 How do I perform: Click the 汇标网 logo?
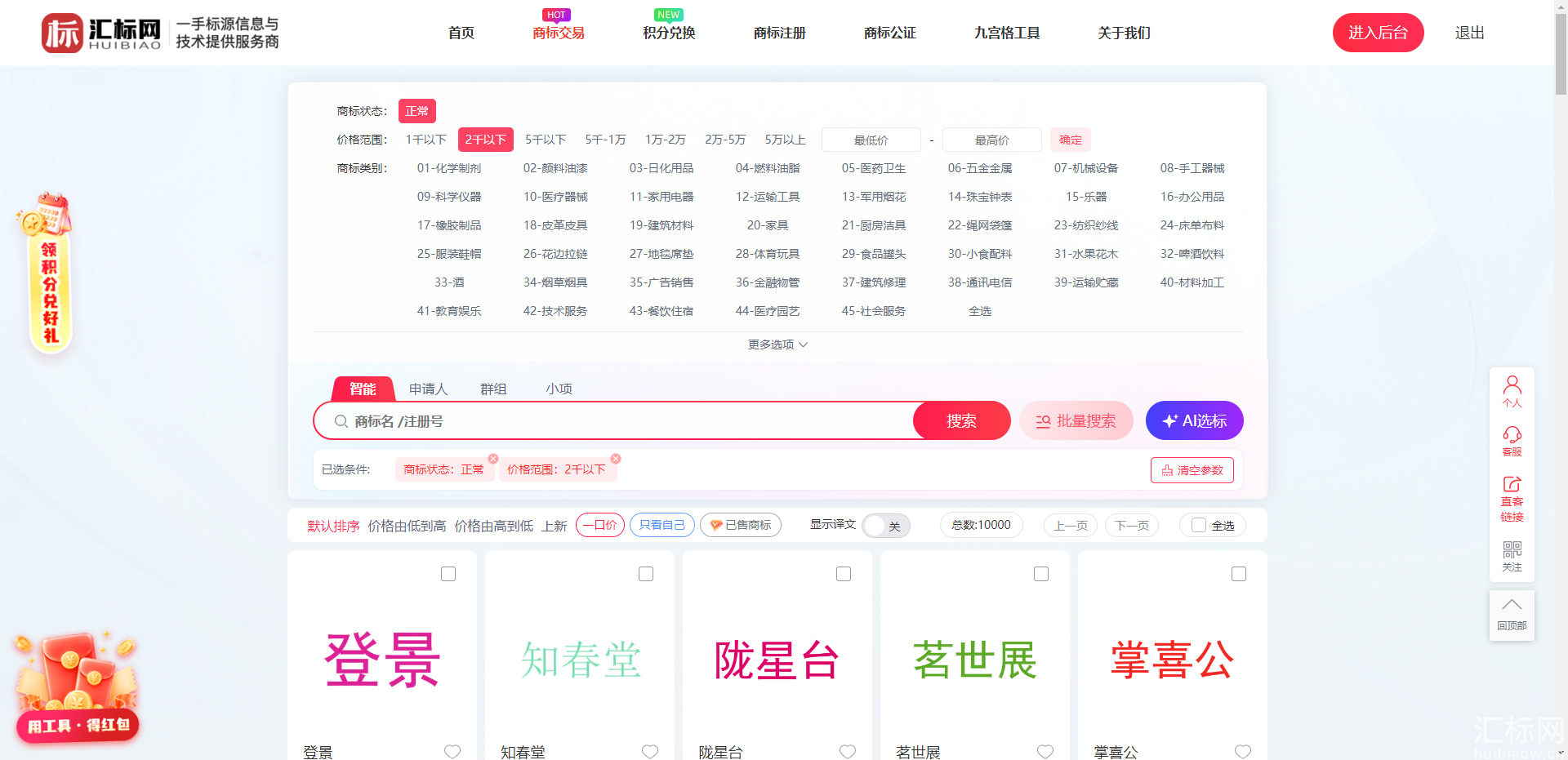coord(160,33)
